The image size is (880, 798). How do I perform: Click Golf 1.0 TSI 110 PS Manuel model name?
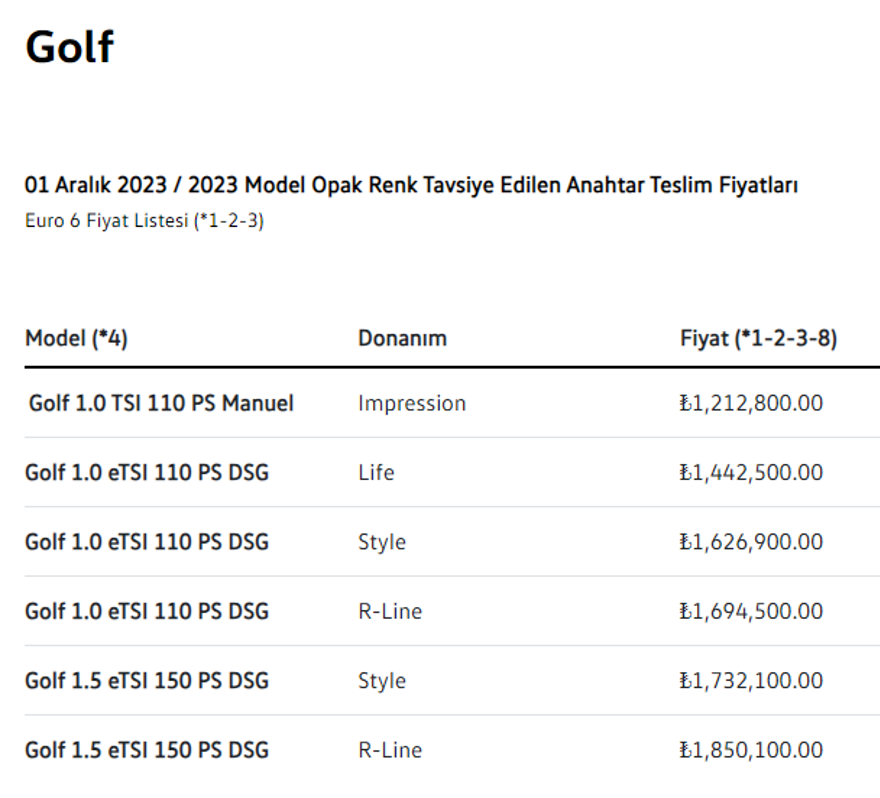point(160,403)
